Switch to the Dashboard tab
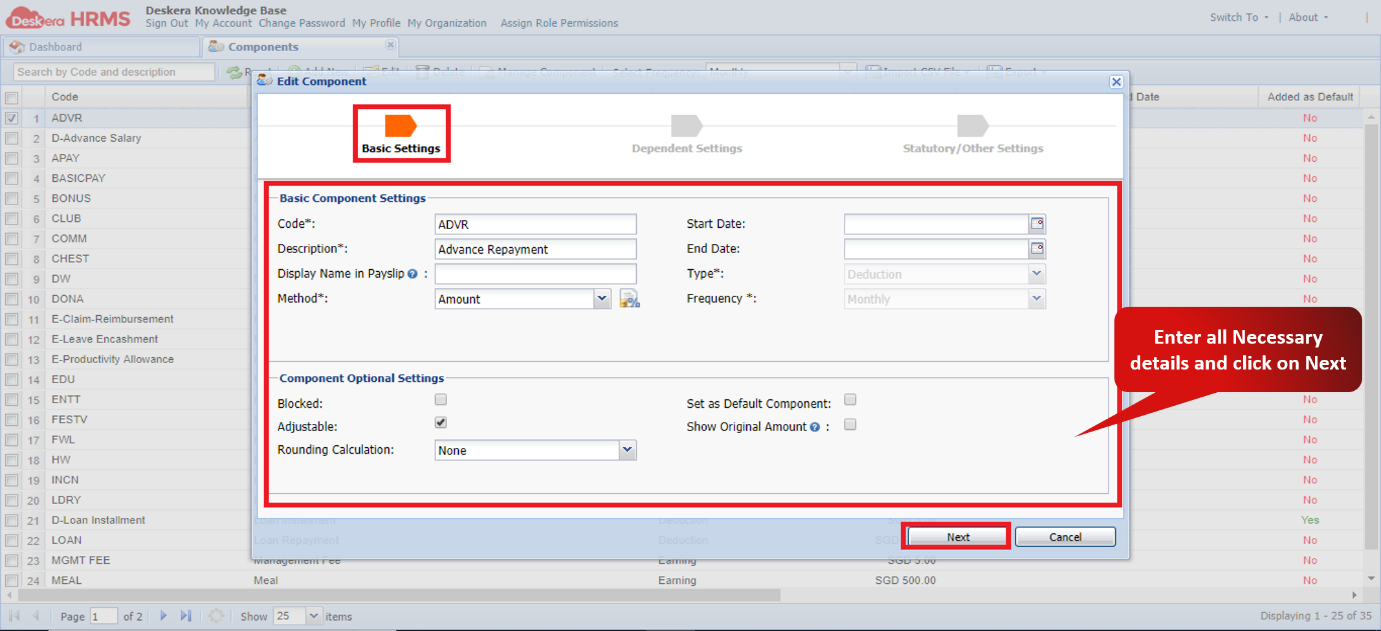This screenshot has height=631, width=1381. 101,47
